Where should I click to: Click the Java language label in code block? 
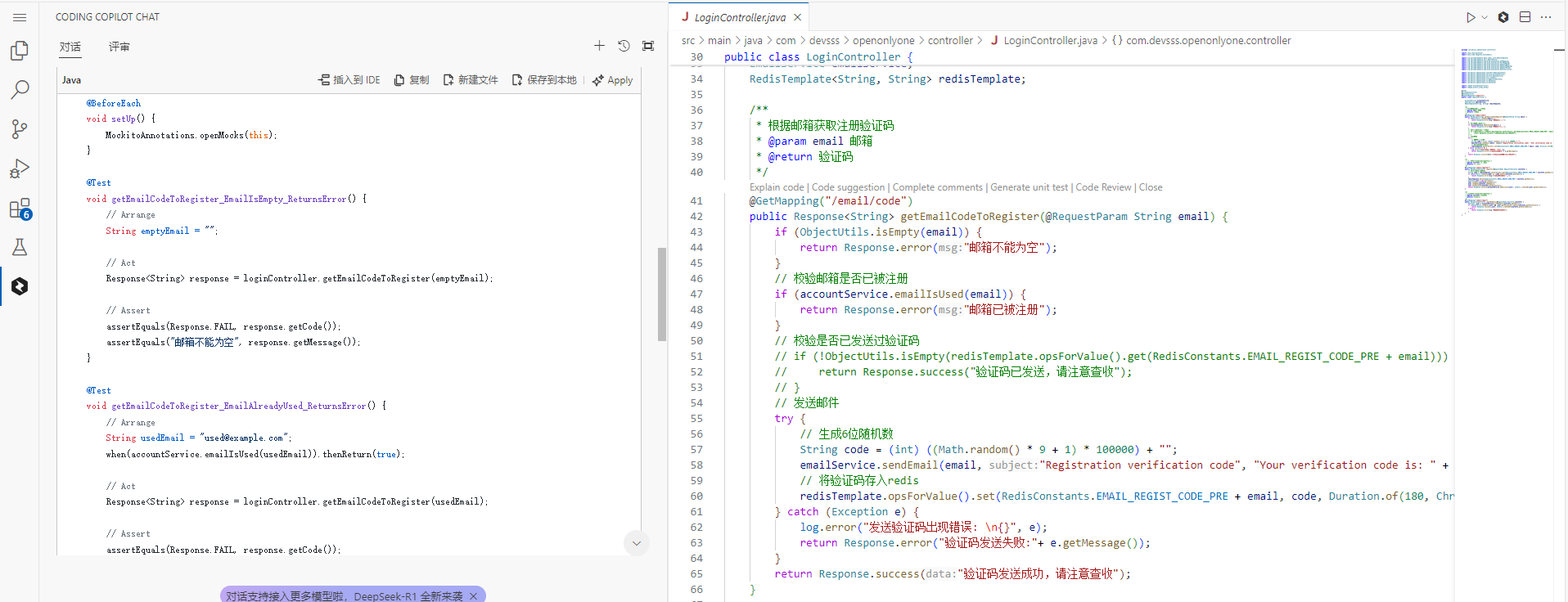click(71, 80)
